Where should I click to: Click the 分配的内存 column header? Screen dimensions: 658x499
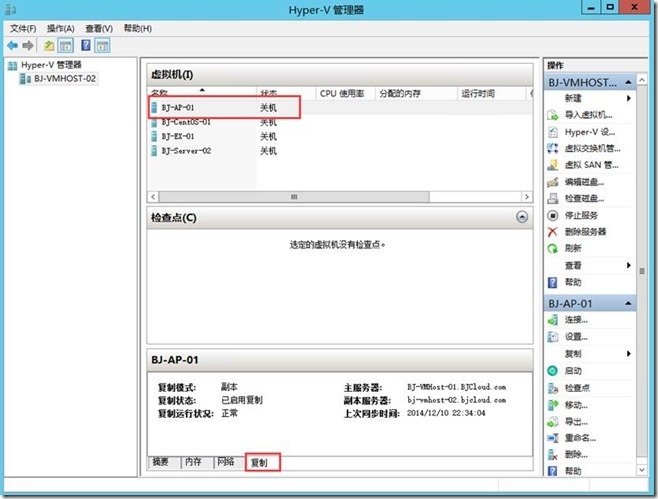click(416, 93)
